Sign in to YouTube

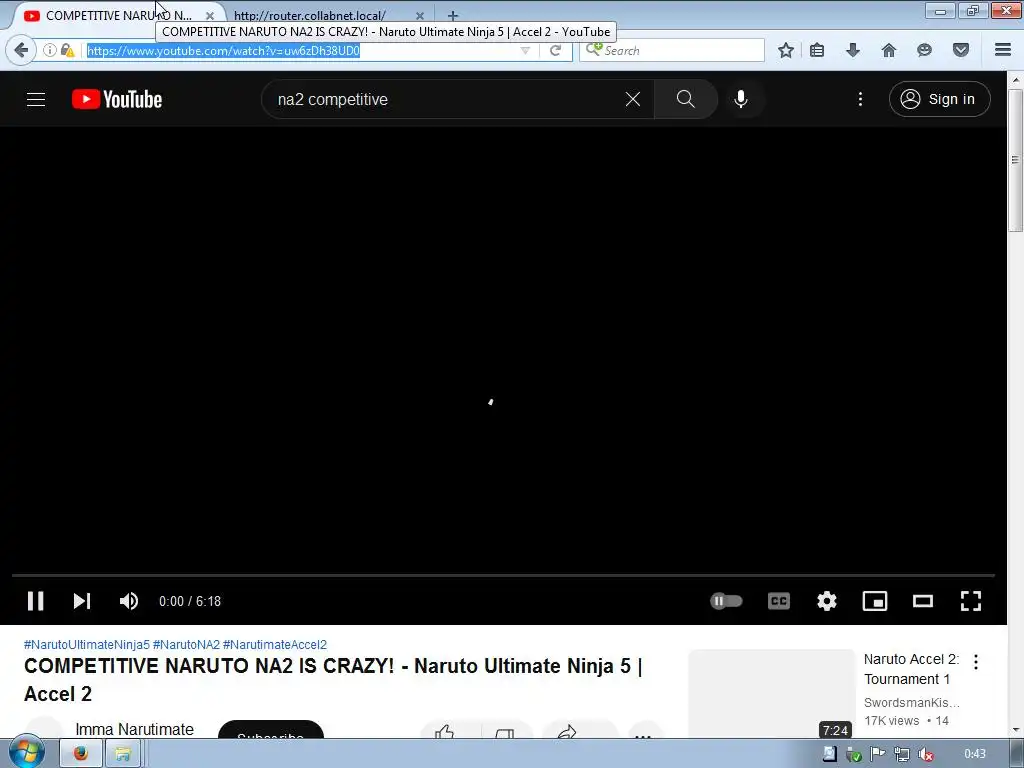pyautogui.click(x=939, y=99)
